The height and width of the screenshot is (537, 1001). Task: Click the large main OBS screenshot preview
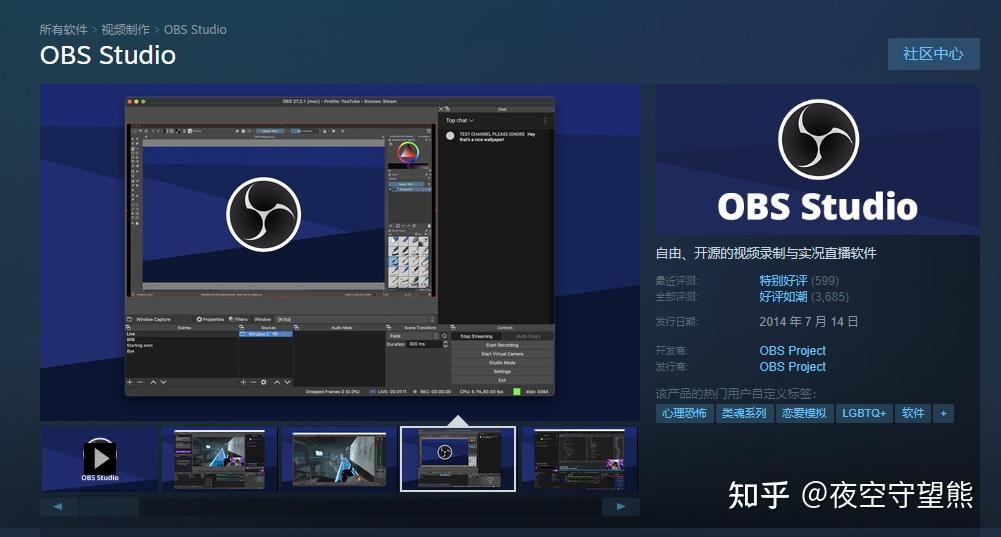[x=340, y=252]
